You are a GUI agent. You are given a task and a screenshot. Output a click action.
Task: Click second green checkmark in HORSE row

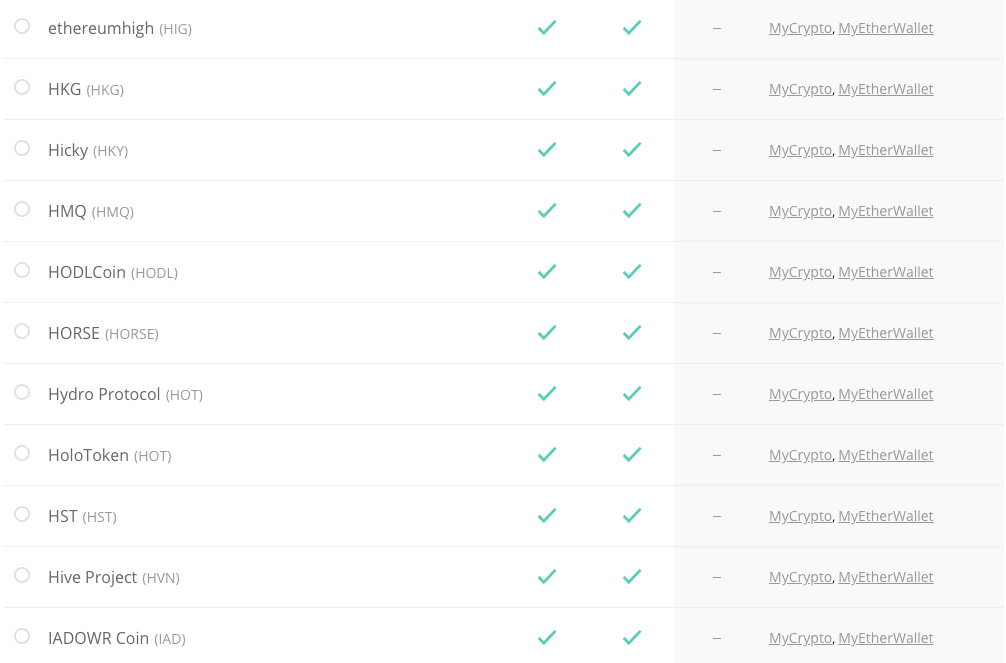tap(632, 332)
